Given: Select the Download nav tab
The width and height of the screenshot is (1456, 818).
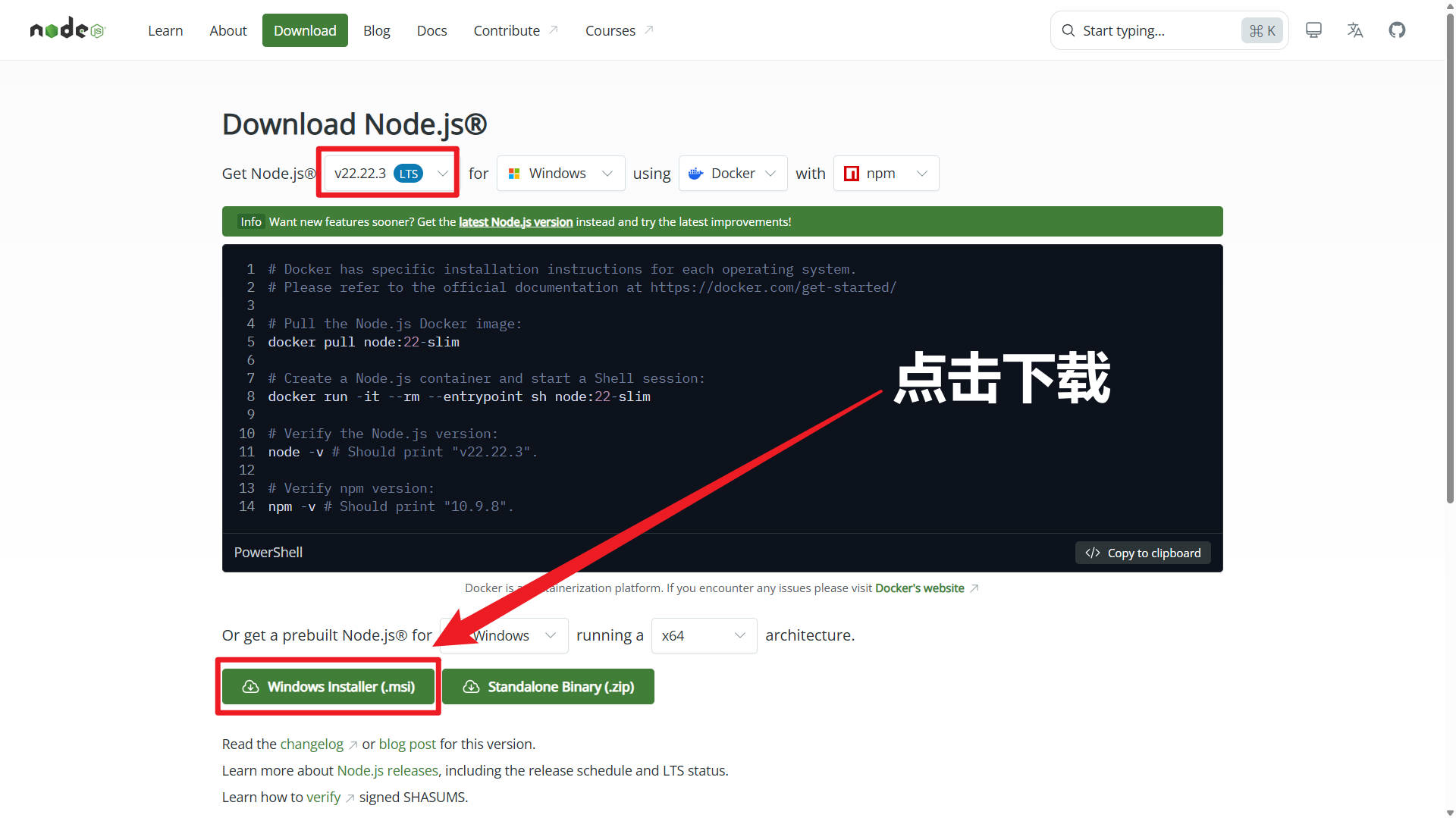Looking at the screenshot, I should (x=305, y=30).
